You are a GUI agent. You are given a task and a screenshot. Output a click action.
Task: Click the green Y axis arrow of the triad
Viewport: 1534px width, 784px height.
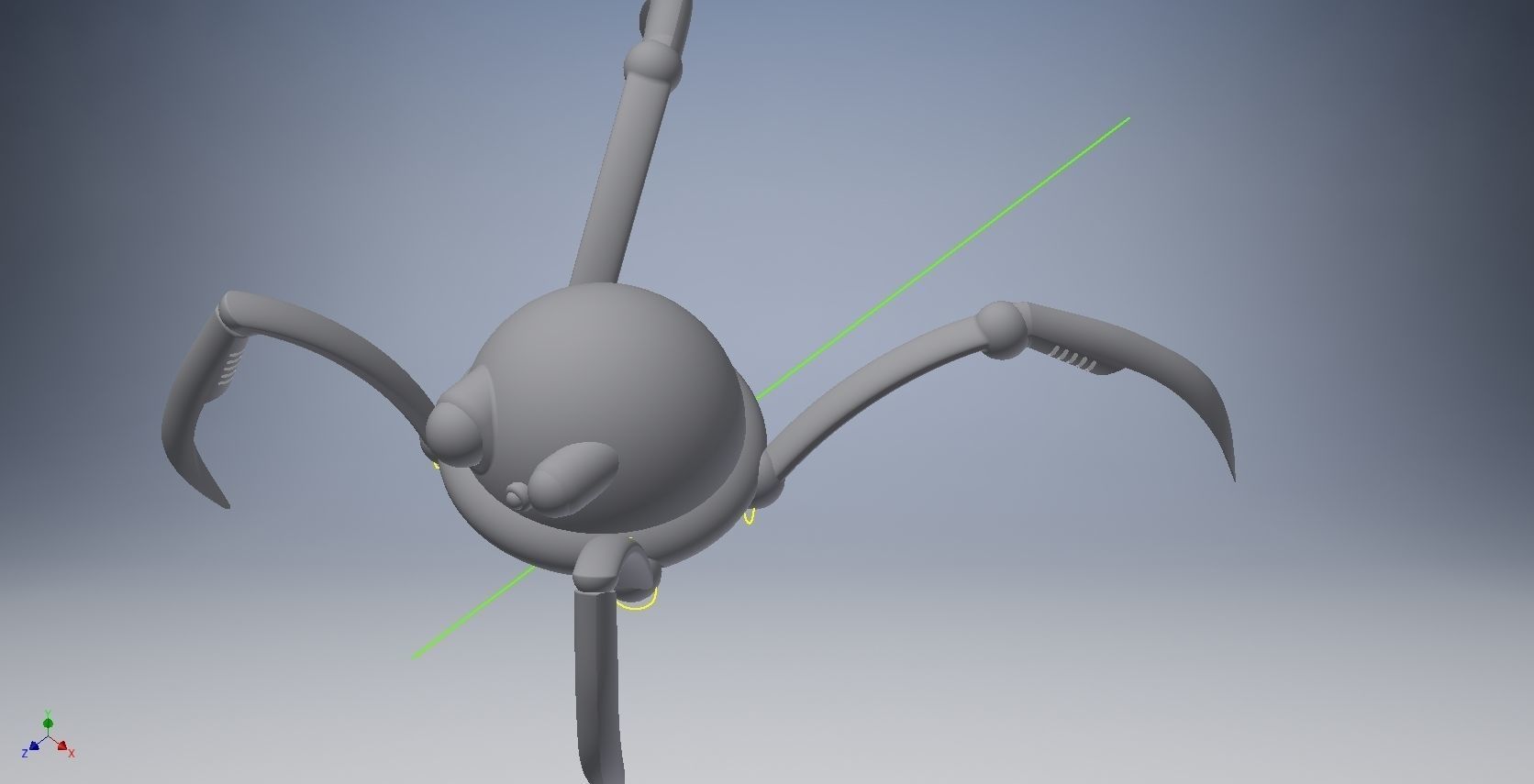coord(48,723)
